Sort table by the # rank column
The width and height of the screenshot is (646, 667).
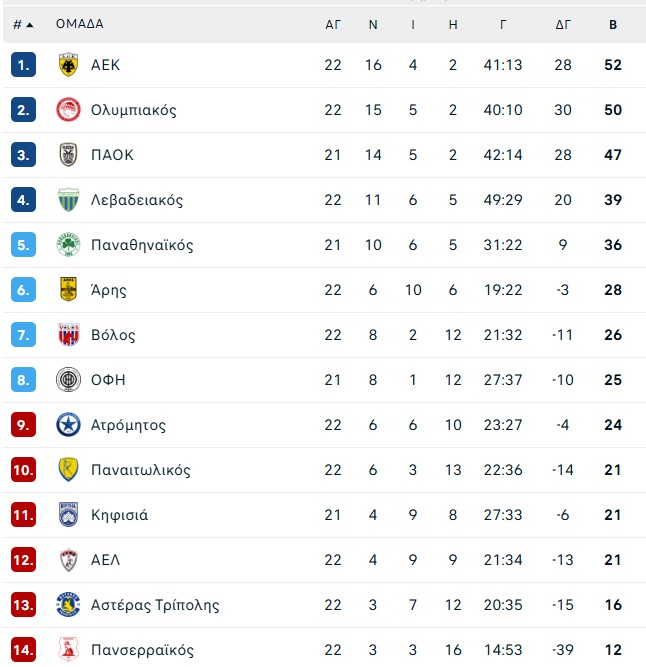coord(23,24)
